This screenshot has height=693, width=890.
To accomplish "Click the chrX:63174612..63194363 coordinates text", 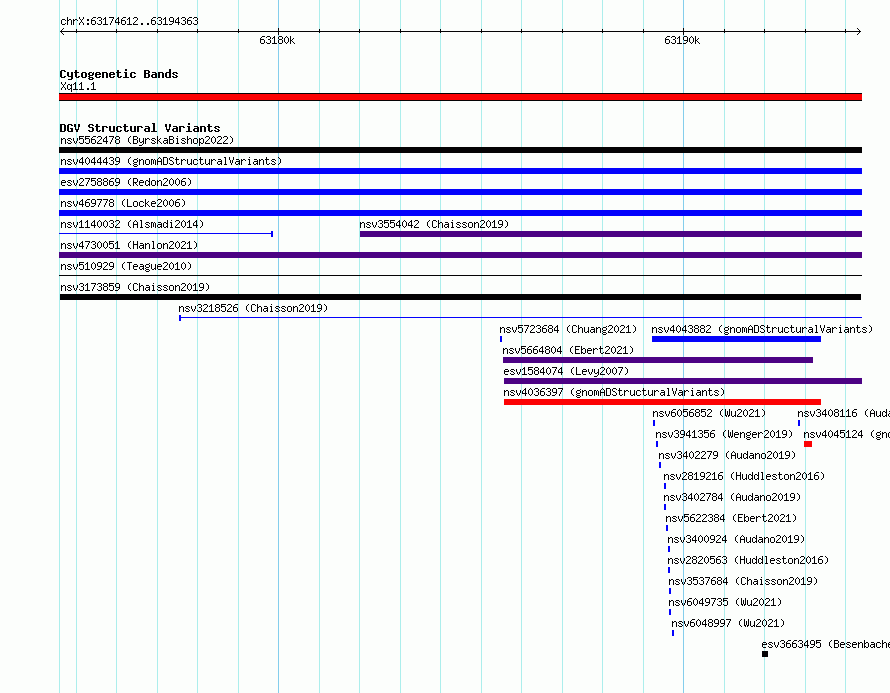I will (x=129, y=21).
